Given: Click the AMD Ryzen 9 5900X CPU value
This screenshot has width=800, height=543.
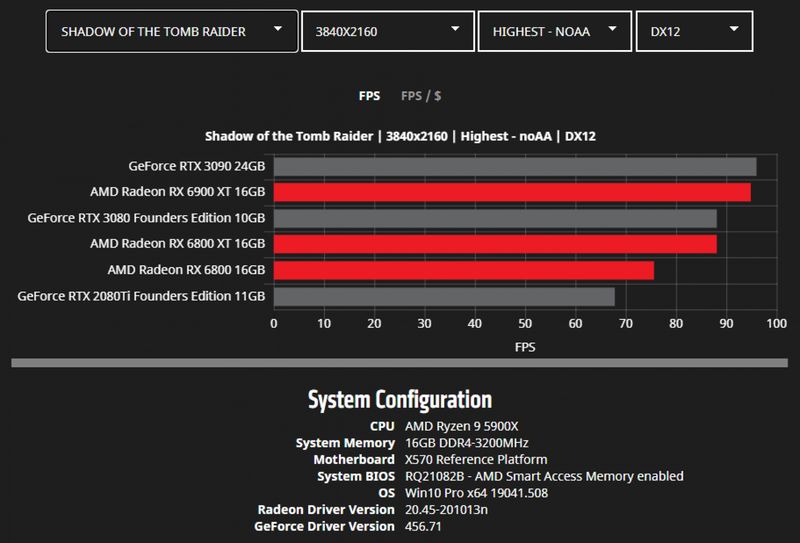Looking at the screenshot, I should [x=461, y=426].
